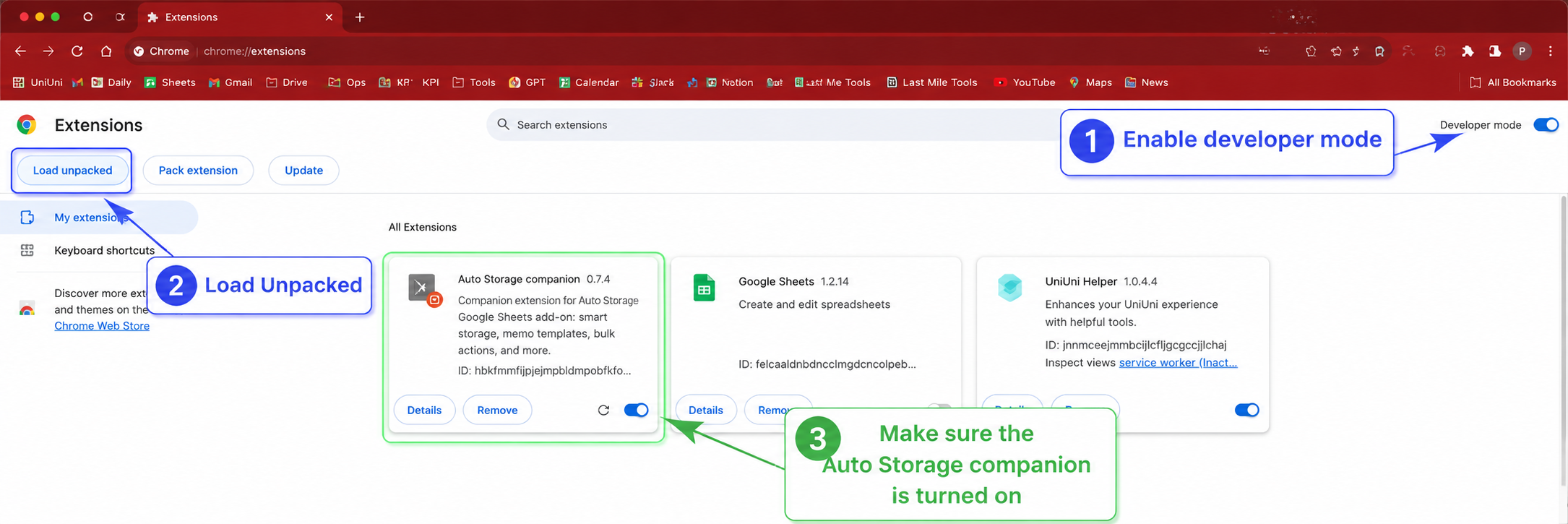
Task: Open the GPT bookmark
Action: click(x=527, y=82)
